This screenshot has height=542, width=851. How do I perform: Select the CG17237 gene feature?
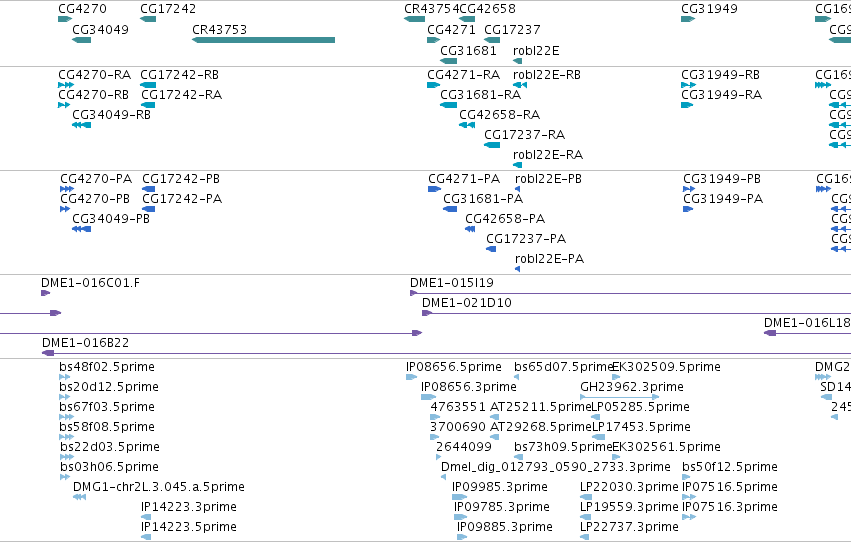click(x=492, y=40)
